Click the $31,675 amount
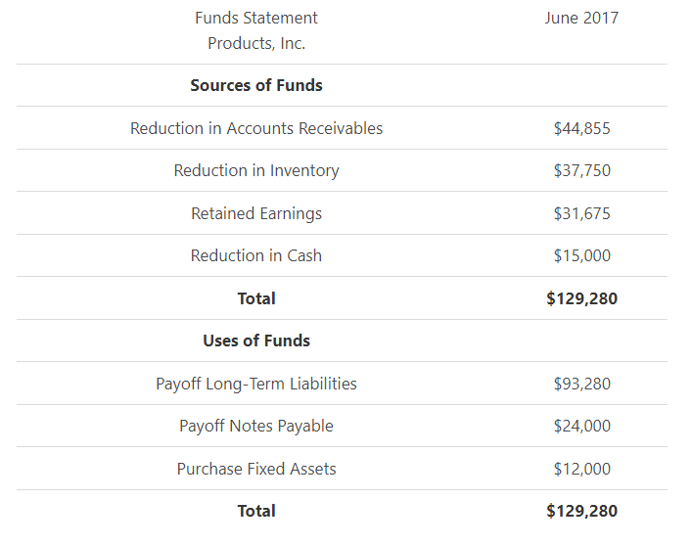 click(581, 213)
